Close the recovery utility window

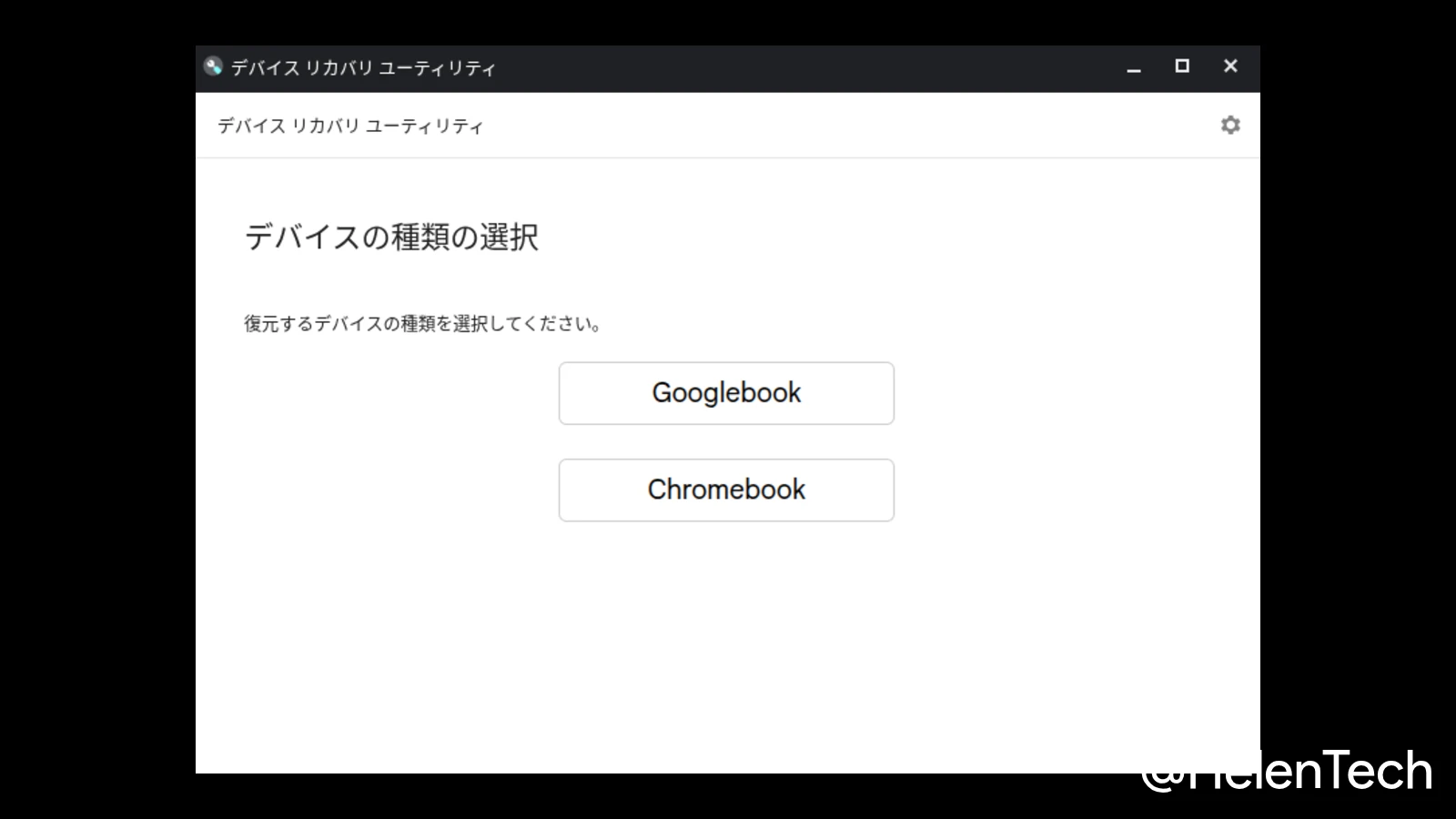[1230, 66]
